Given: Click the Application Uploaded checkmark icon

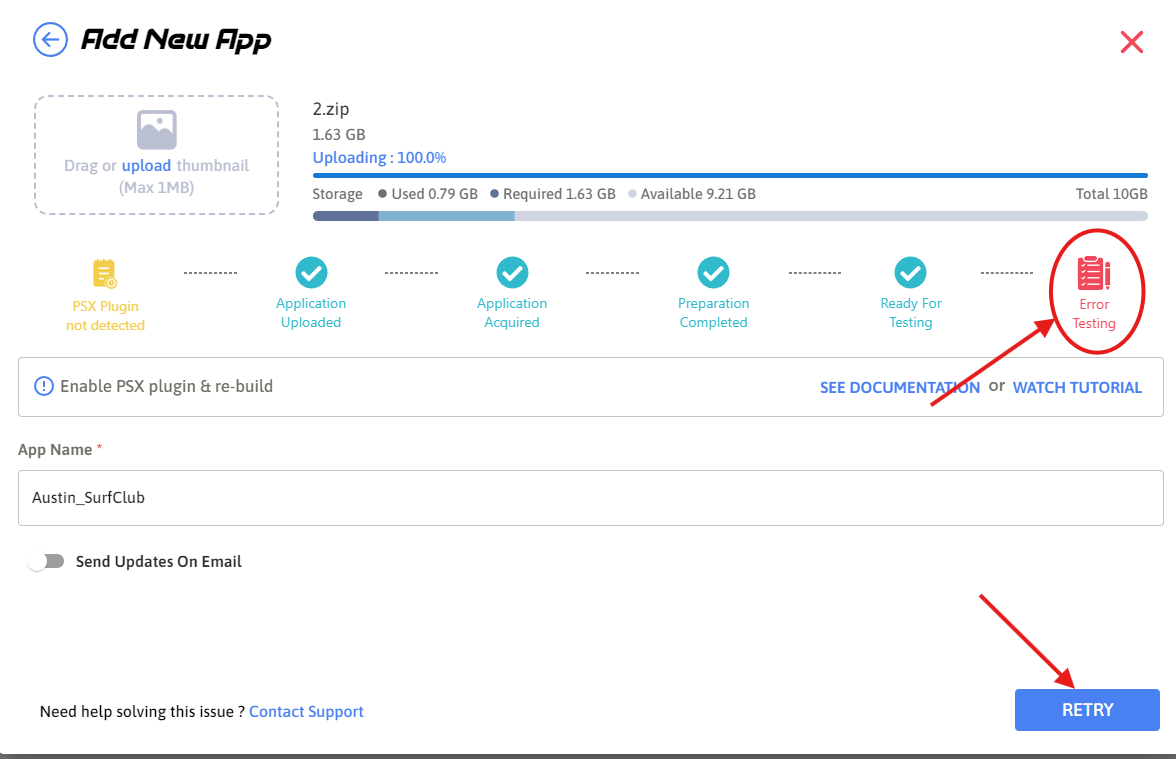Looking at the screenshot, I should [311, 272].
